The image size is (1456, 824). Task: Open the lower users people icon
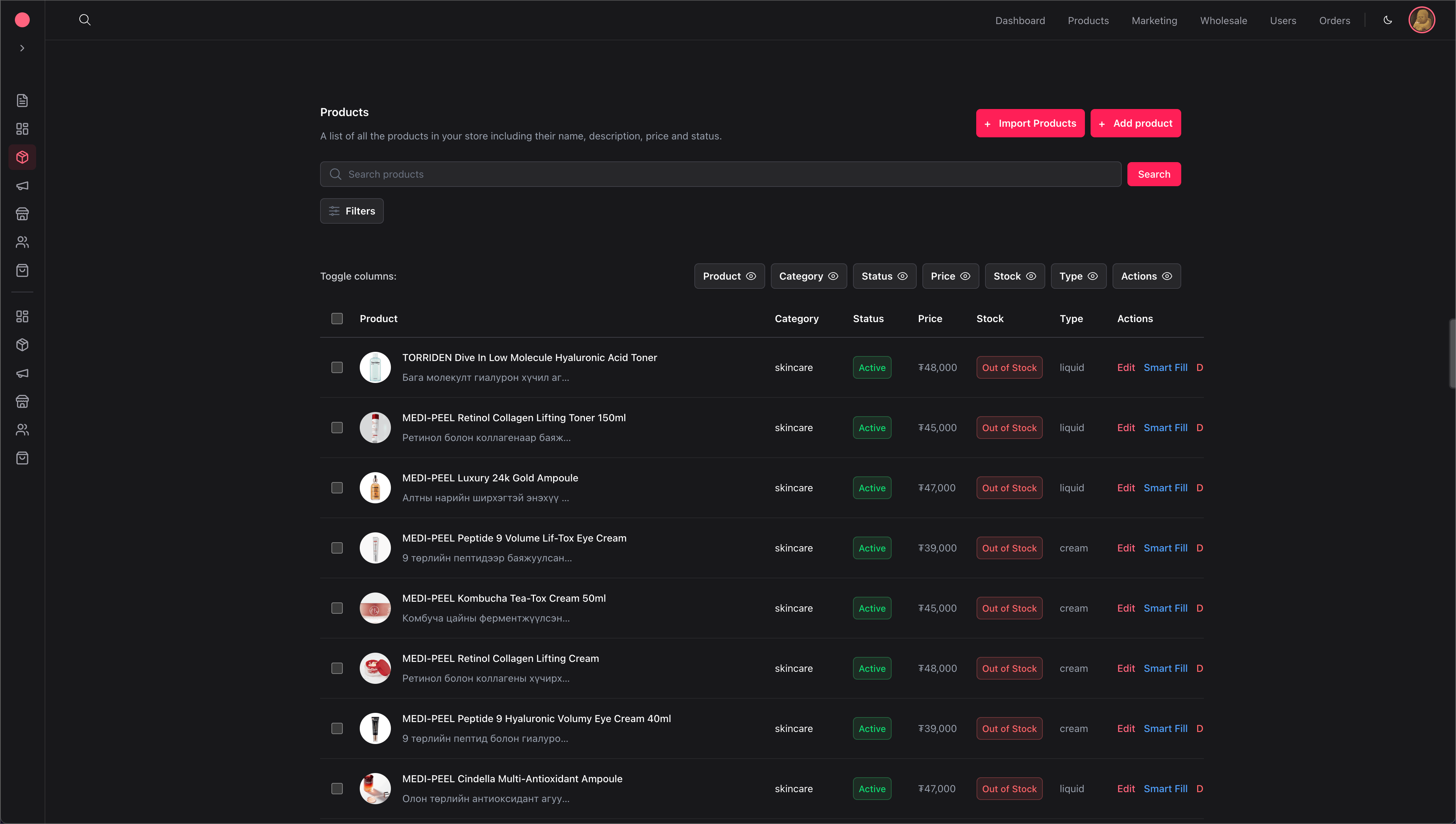(22, 430)
